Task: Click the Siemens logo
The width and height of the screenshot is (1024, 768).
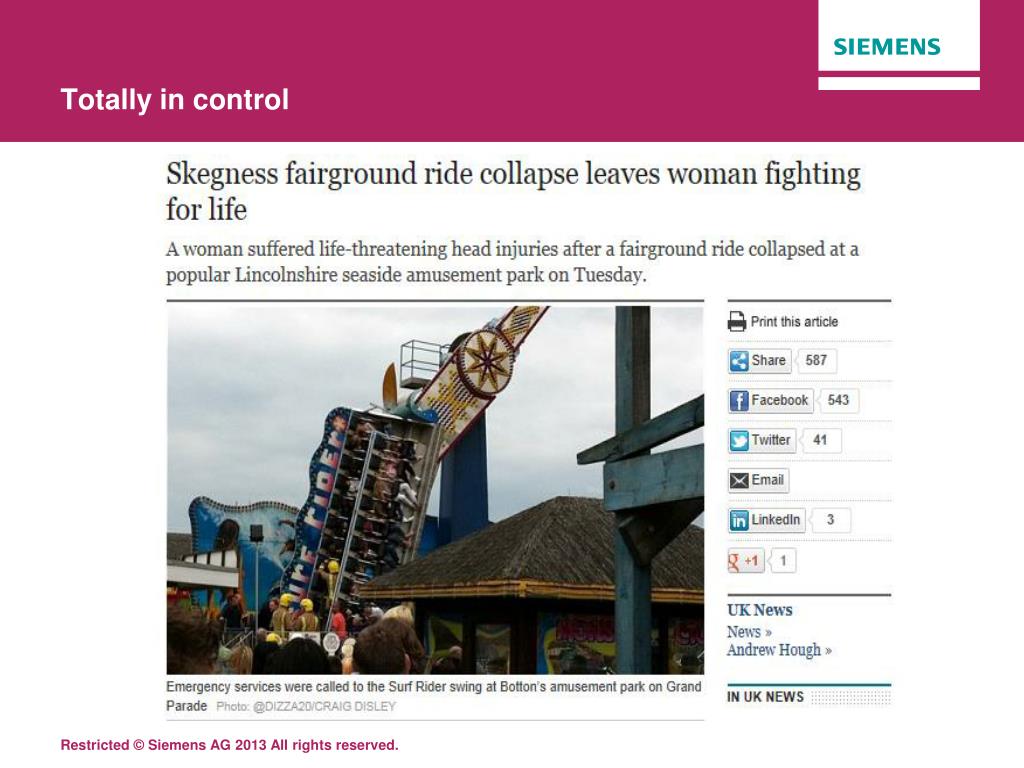Action: point(887,47)
